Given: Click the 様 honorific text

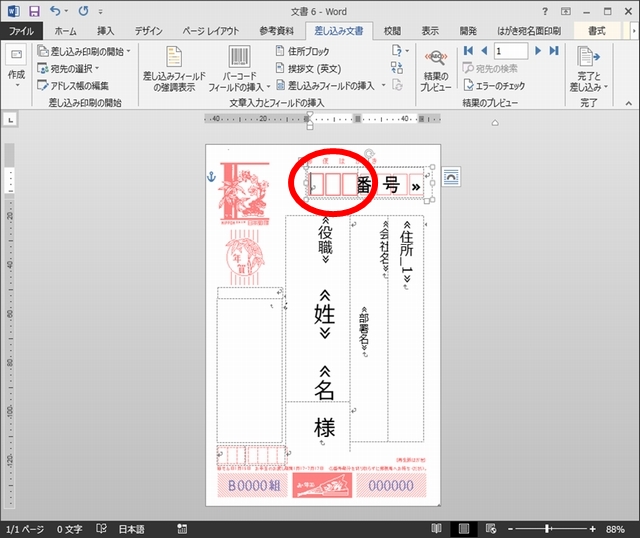Looking at the screenshot, I should pos(324,427).
